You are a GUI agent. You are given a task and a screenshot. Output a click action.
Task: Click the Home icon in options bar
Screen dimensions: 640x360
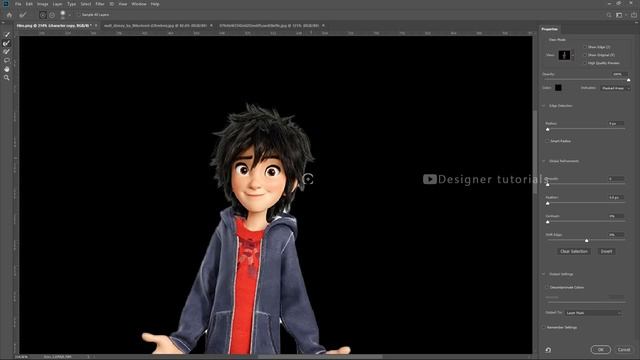pyautogui.click(x=9, y=15)
